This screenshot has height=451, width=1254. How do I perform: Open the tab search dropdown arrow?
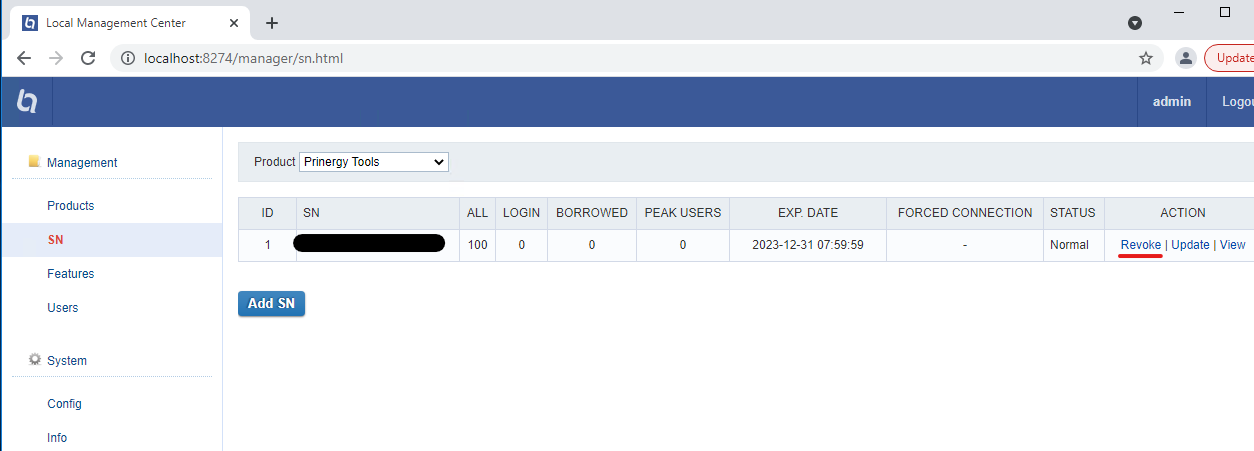1135,23
